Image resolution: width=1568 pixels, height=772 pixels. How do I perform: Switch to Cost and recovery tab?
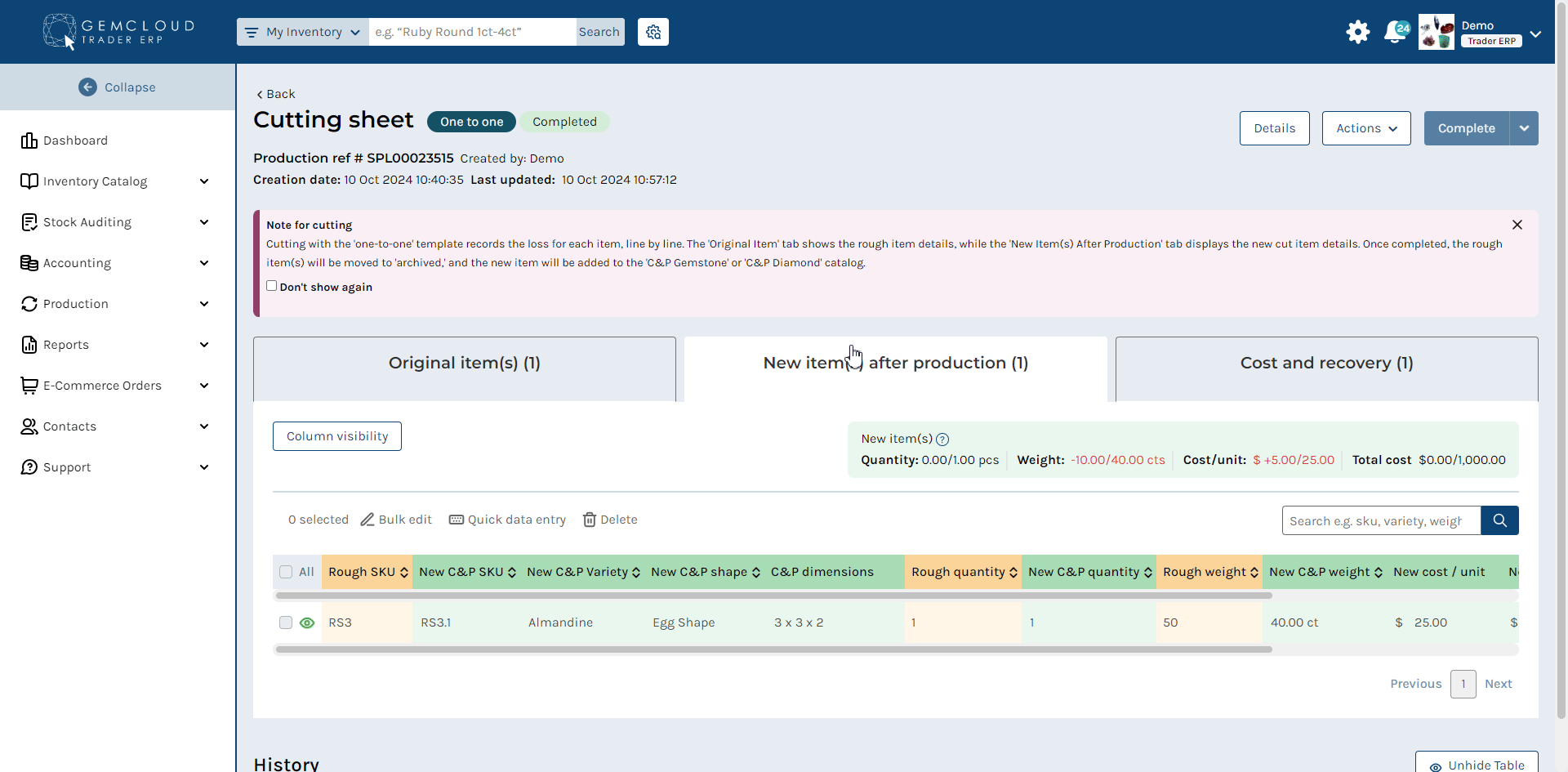click(x=1327, y=368)
